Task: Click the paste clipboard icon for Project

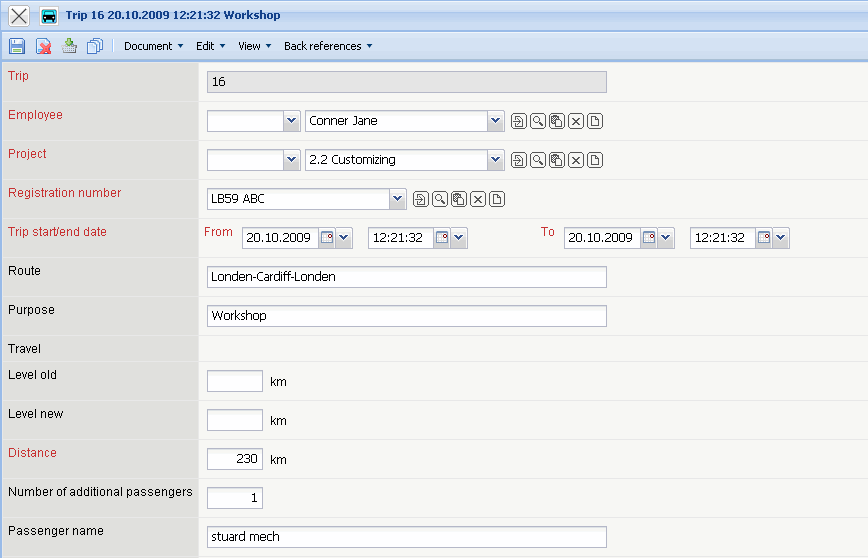Action: tap(557, 160)
